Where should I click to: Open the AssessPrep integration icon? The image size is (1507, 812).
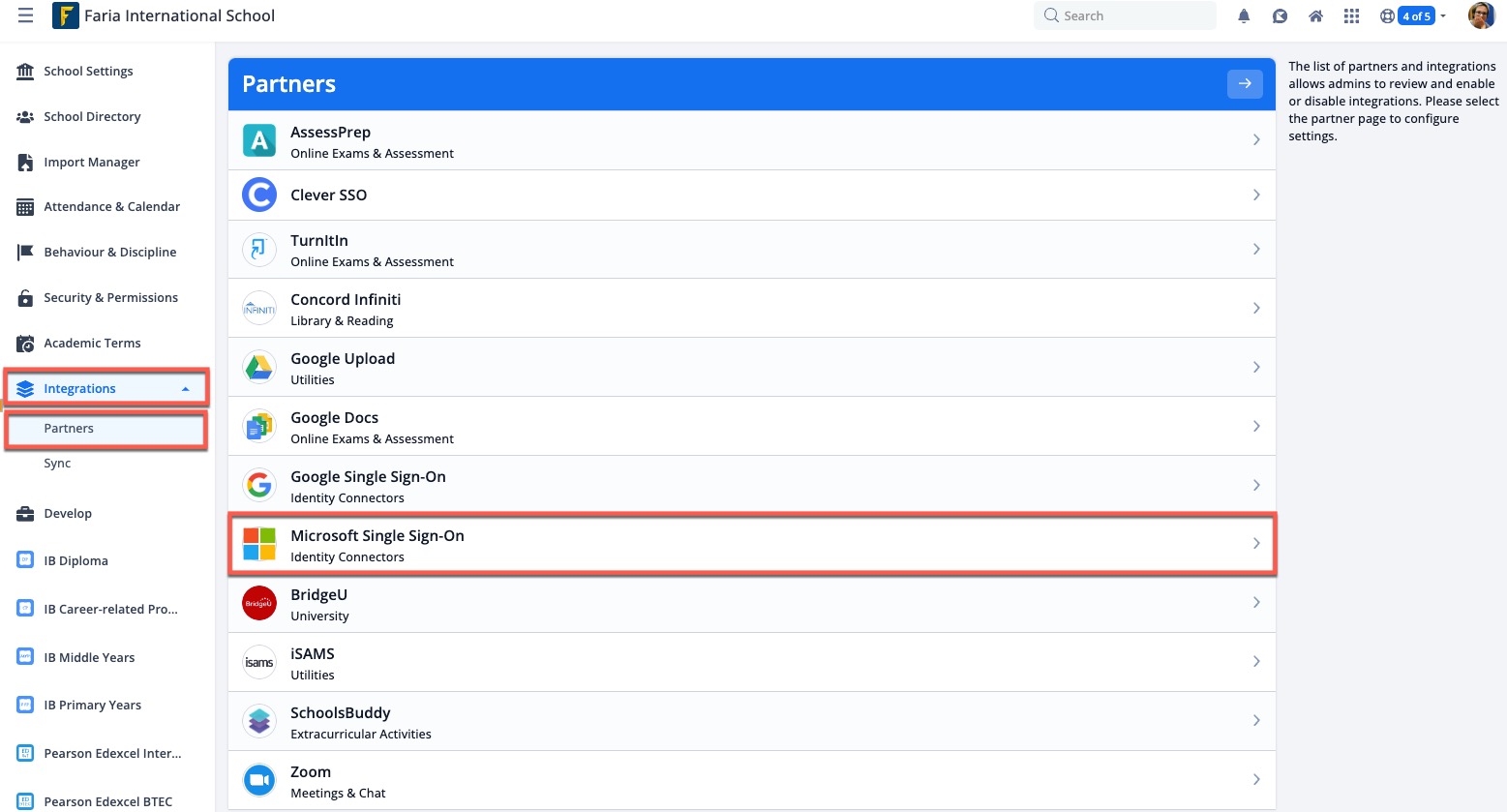(258, 140)
